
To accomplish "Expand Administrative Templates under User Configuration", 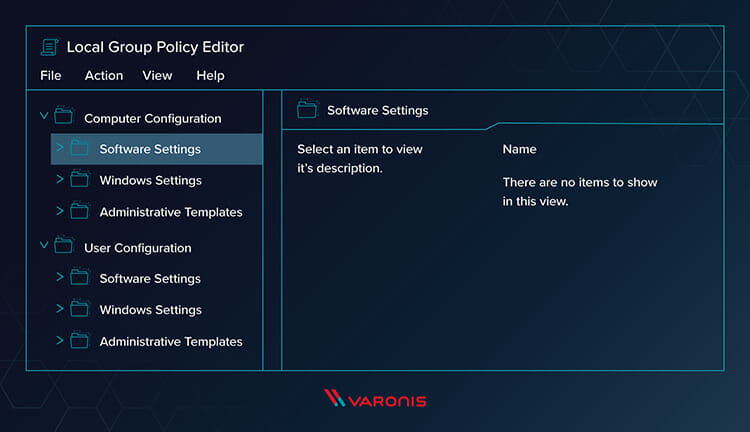I will 60,340.
